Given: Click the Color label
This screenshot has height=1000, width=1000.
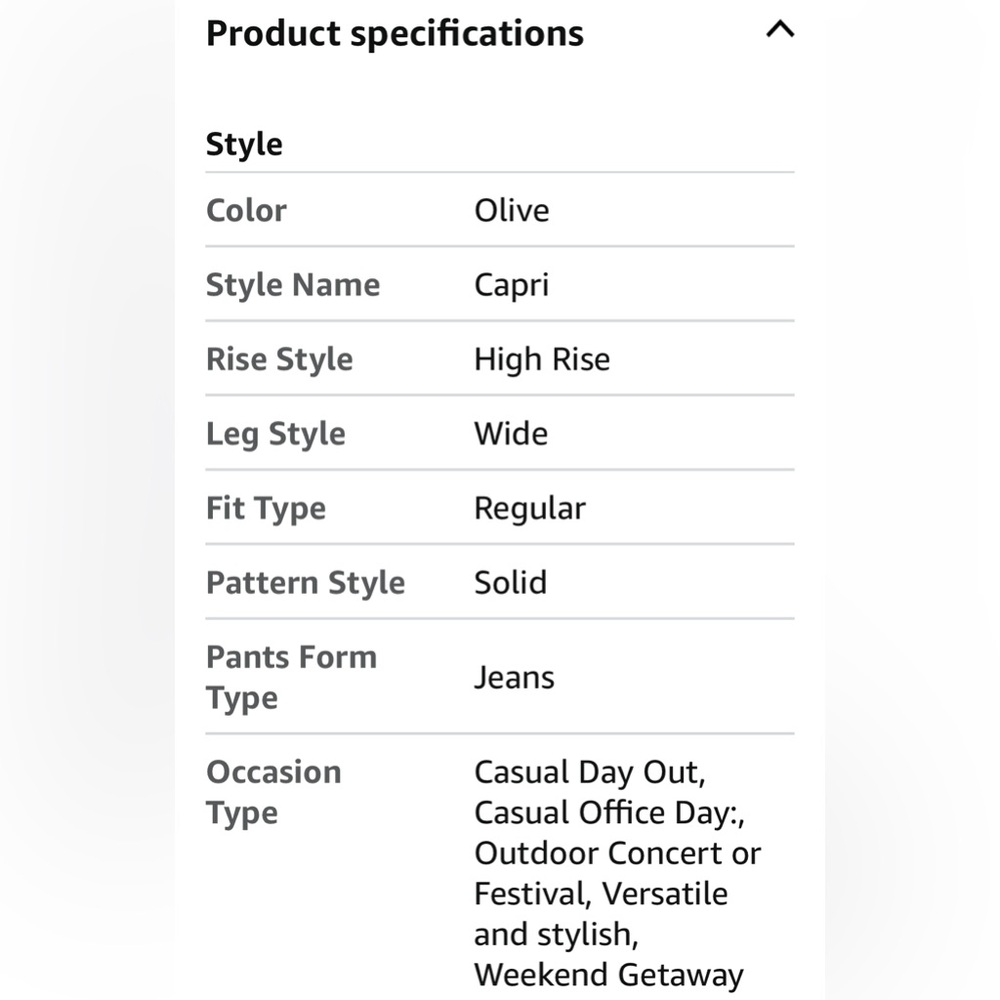Looking at the screenshot, I should tap(246, 210).
